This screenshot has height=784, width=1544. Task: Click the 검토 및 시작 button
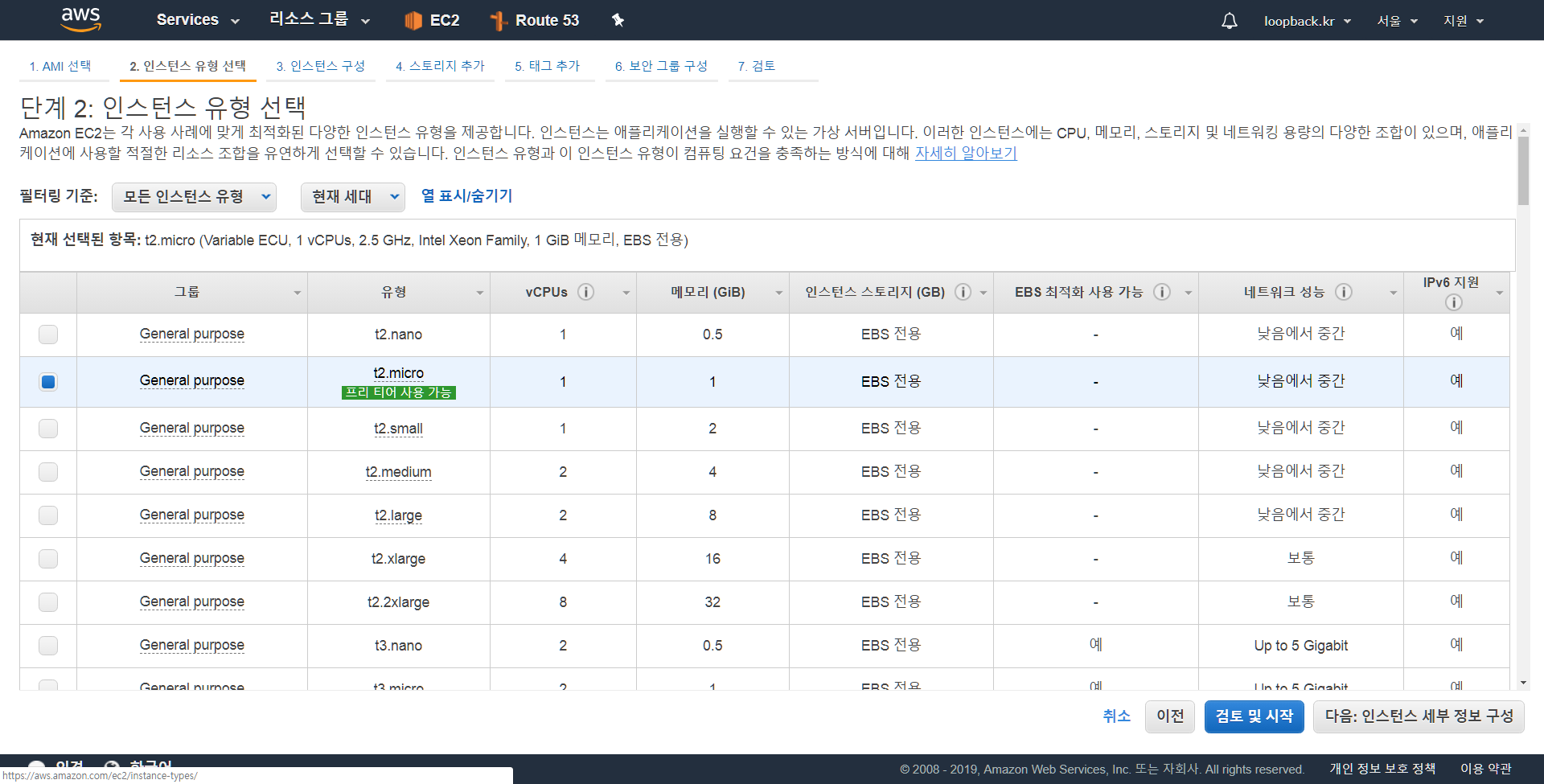click(1254, 716)
